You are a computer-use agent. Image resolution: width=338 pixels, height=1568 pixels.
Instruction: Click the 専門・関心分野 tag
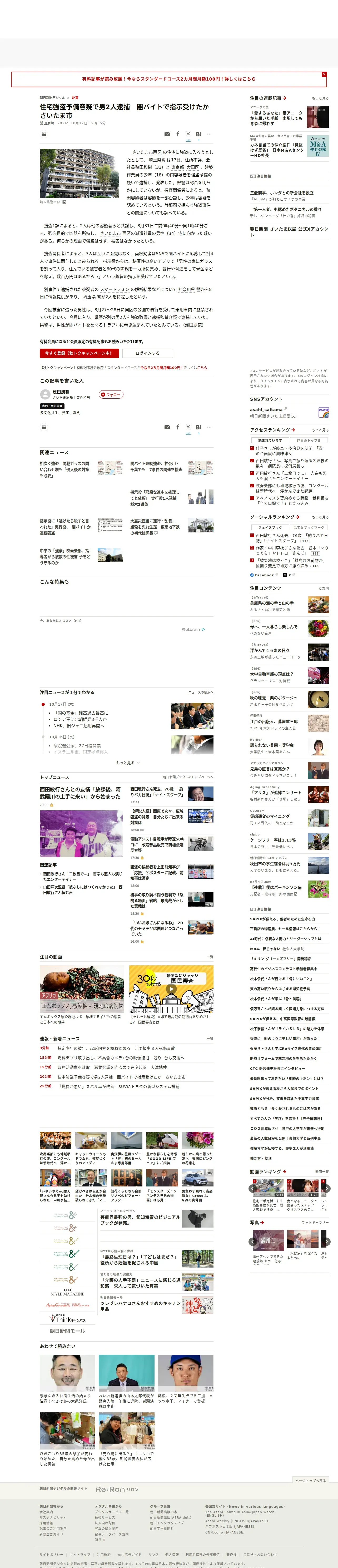pos(52,406)
